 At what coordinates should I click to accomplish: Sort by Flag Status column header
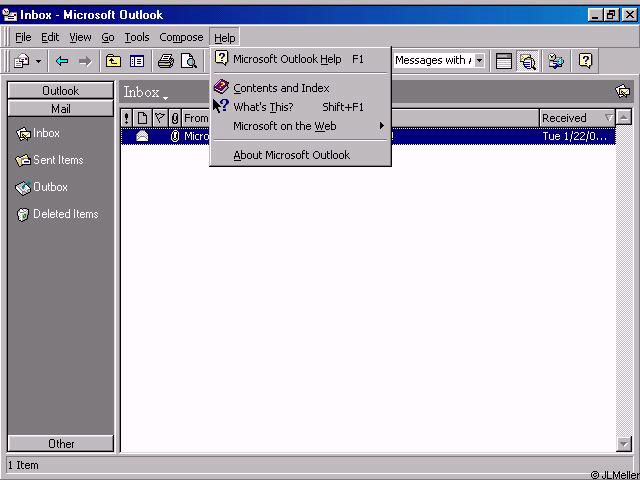160,118
